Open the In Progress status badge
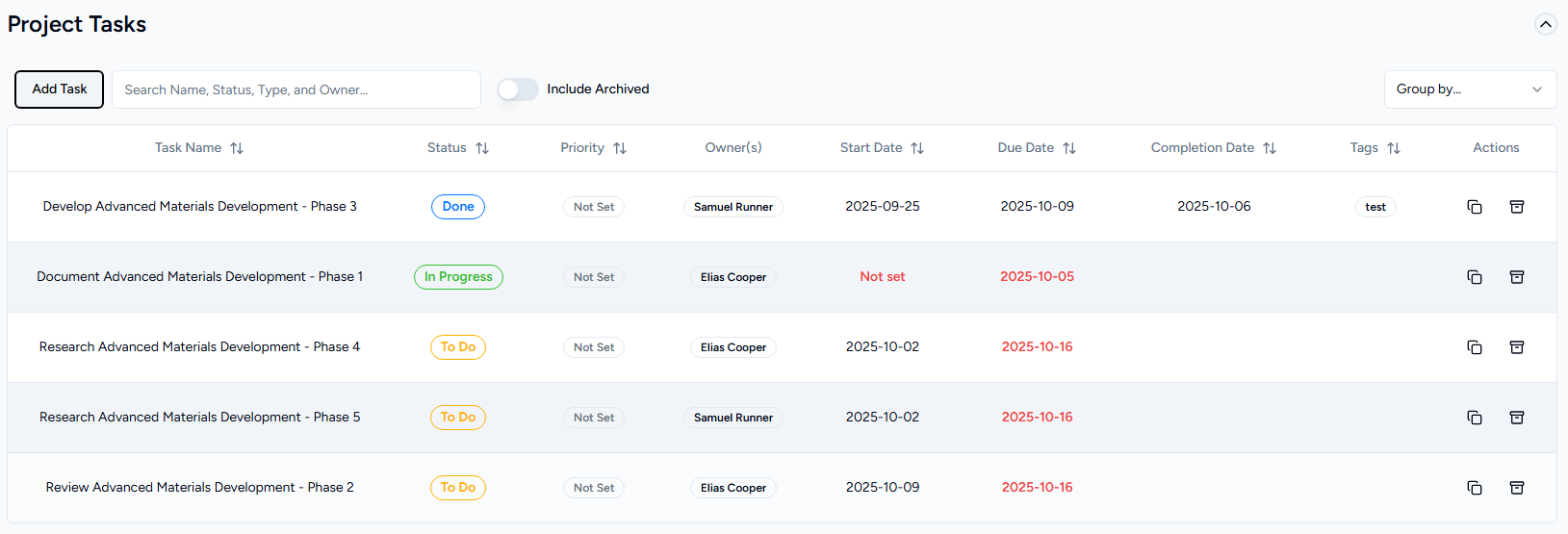 pyautogui.click(x=458, y=277)
